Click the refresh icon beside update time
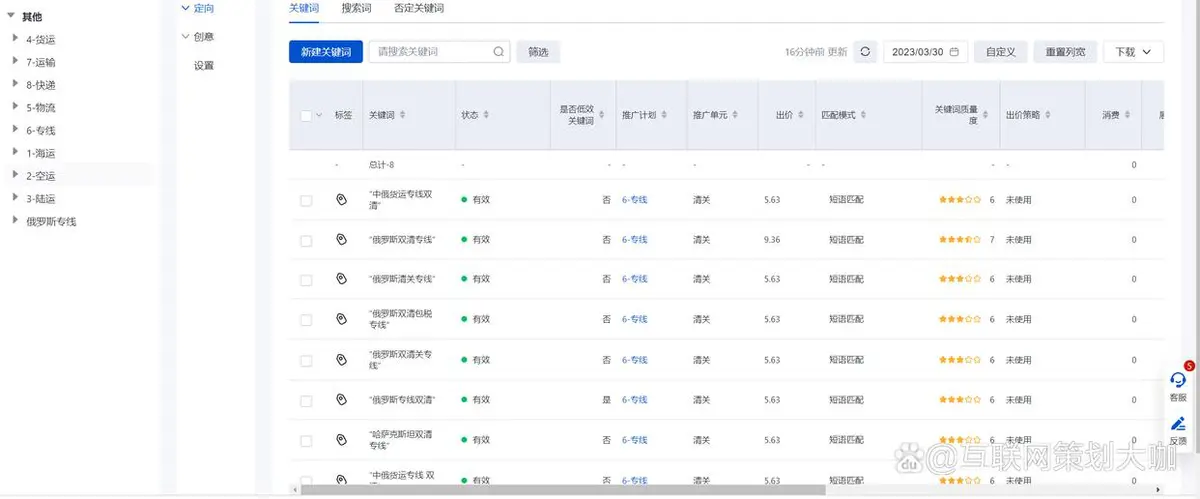 click(866, 52)
